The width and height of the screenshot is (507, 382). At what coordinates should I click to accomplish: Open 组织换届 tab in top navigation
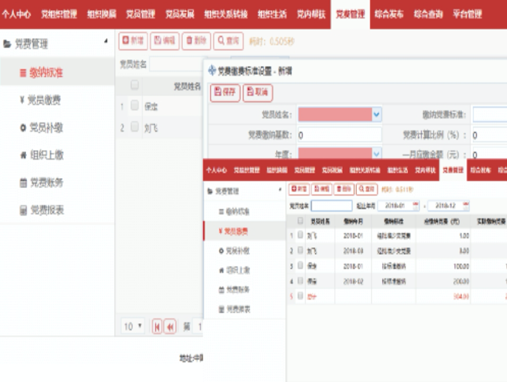tap(101, 14)
